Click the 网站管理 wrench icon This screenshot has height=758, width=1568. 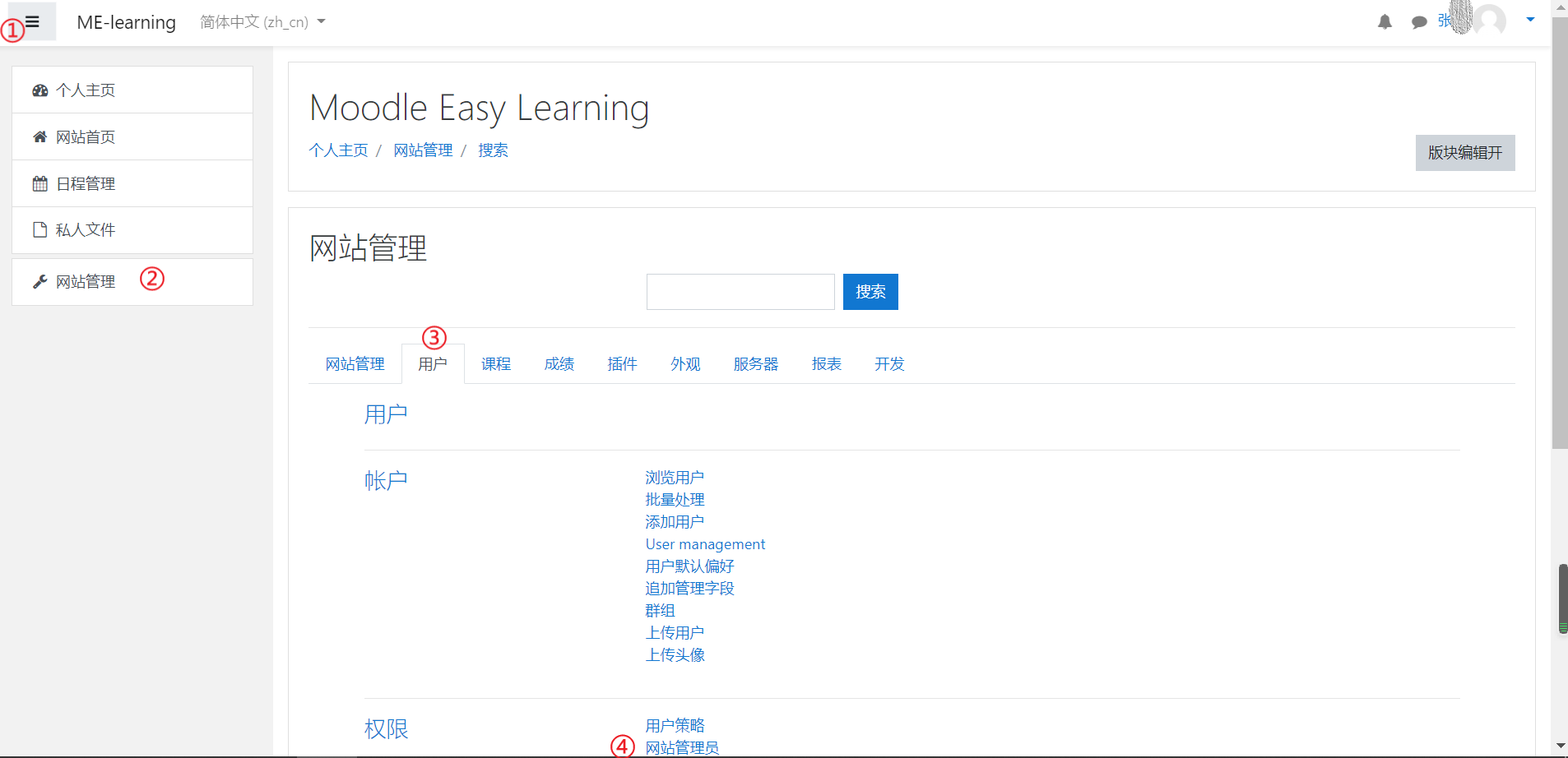(x=39, y=281)
